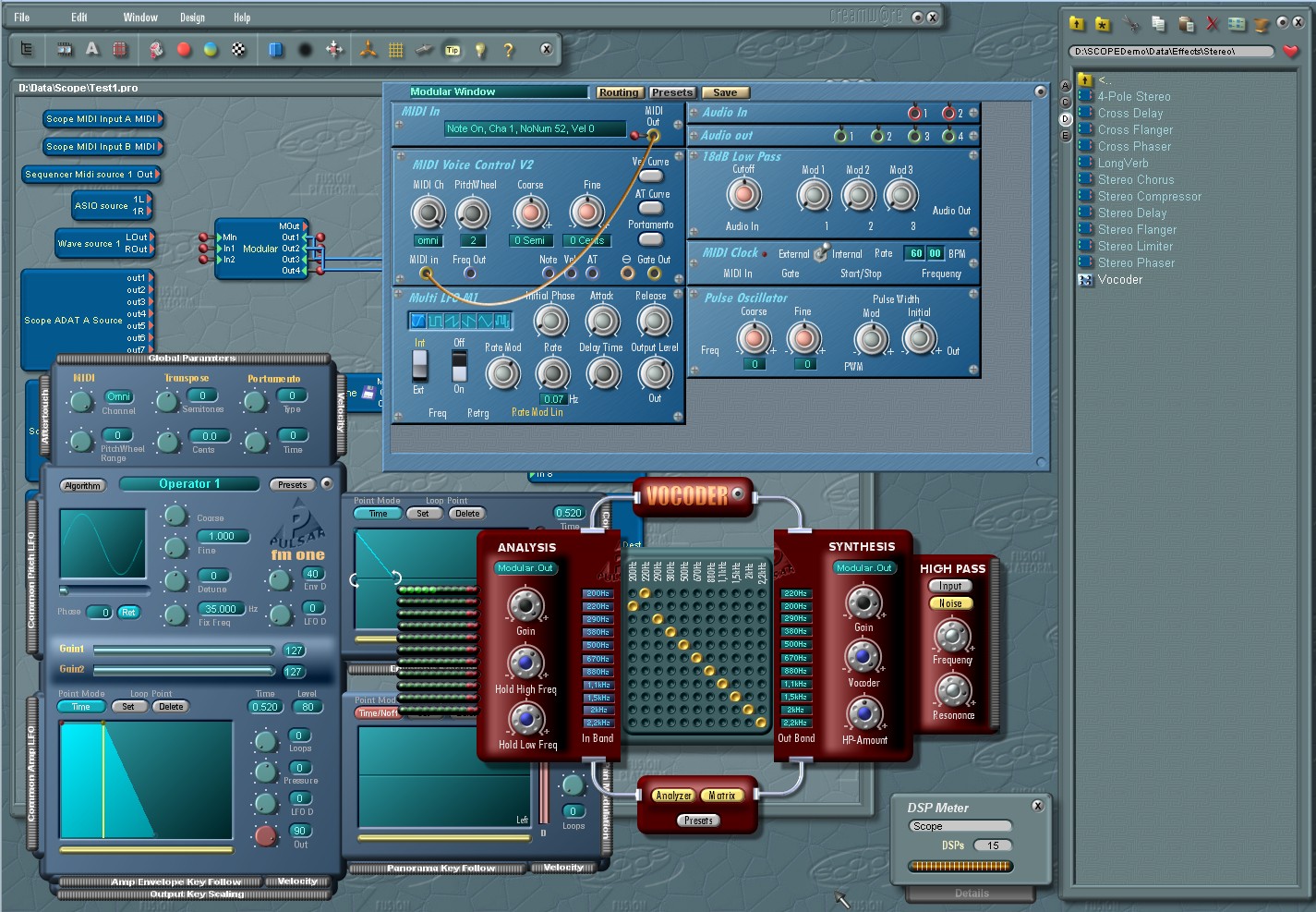1316x912 pixels.
Task: Click the orange three-pronged toolbar icon
Action: (368, 50)
